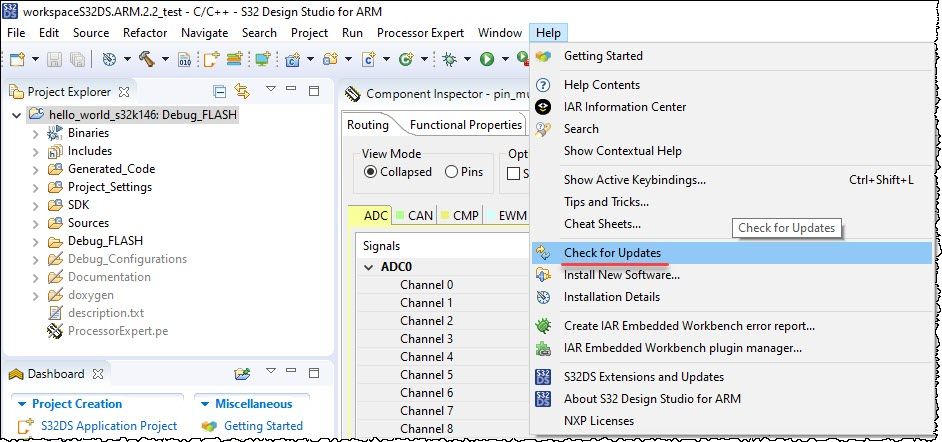942x442 pixels.
Task: Open the Dashboard view menu triangle
Action: [x=270, y=371]
